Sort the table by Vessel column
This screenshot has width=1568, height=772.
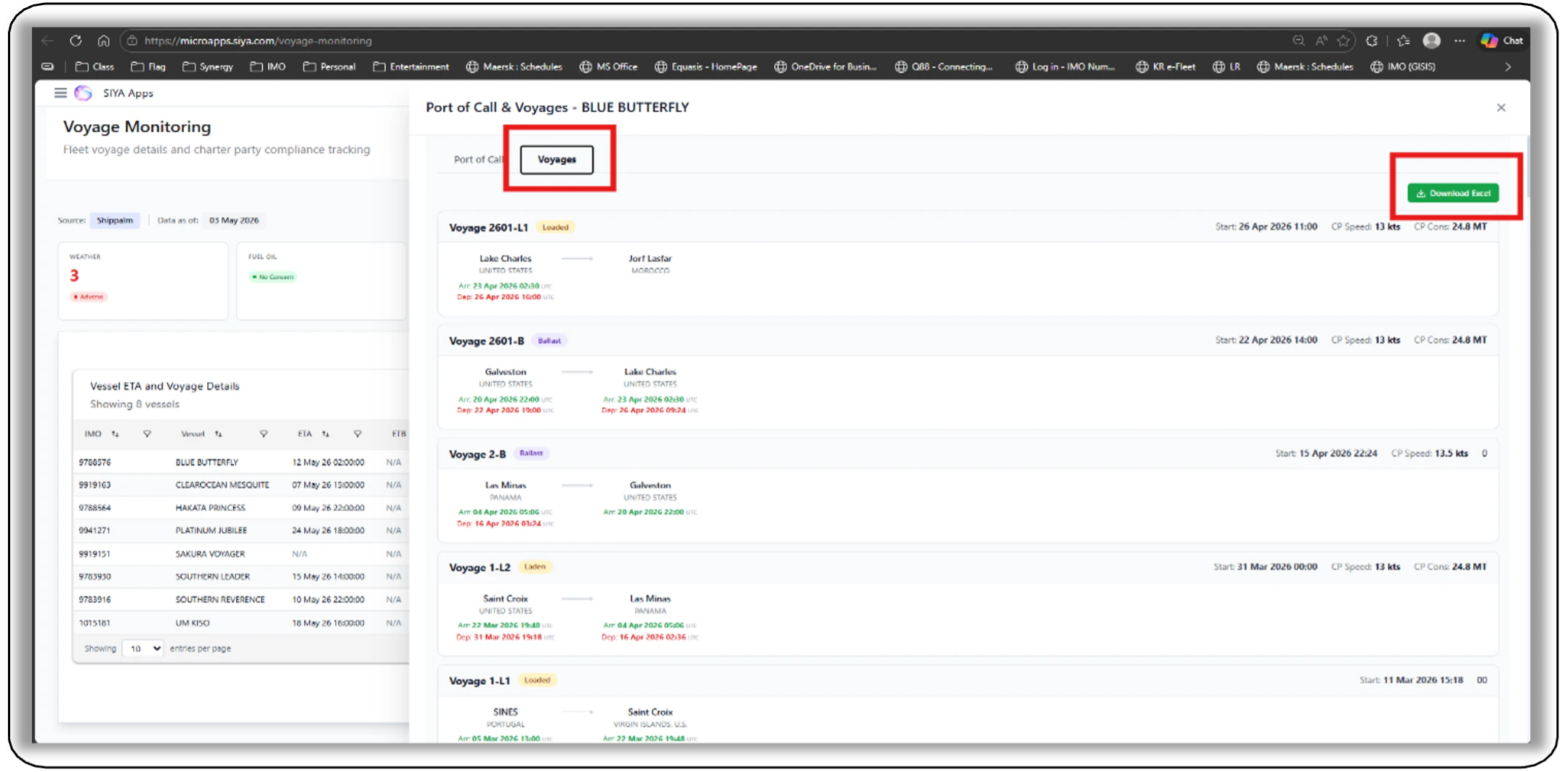[218, 434]
